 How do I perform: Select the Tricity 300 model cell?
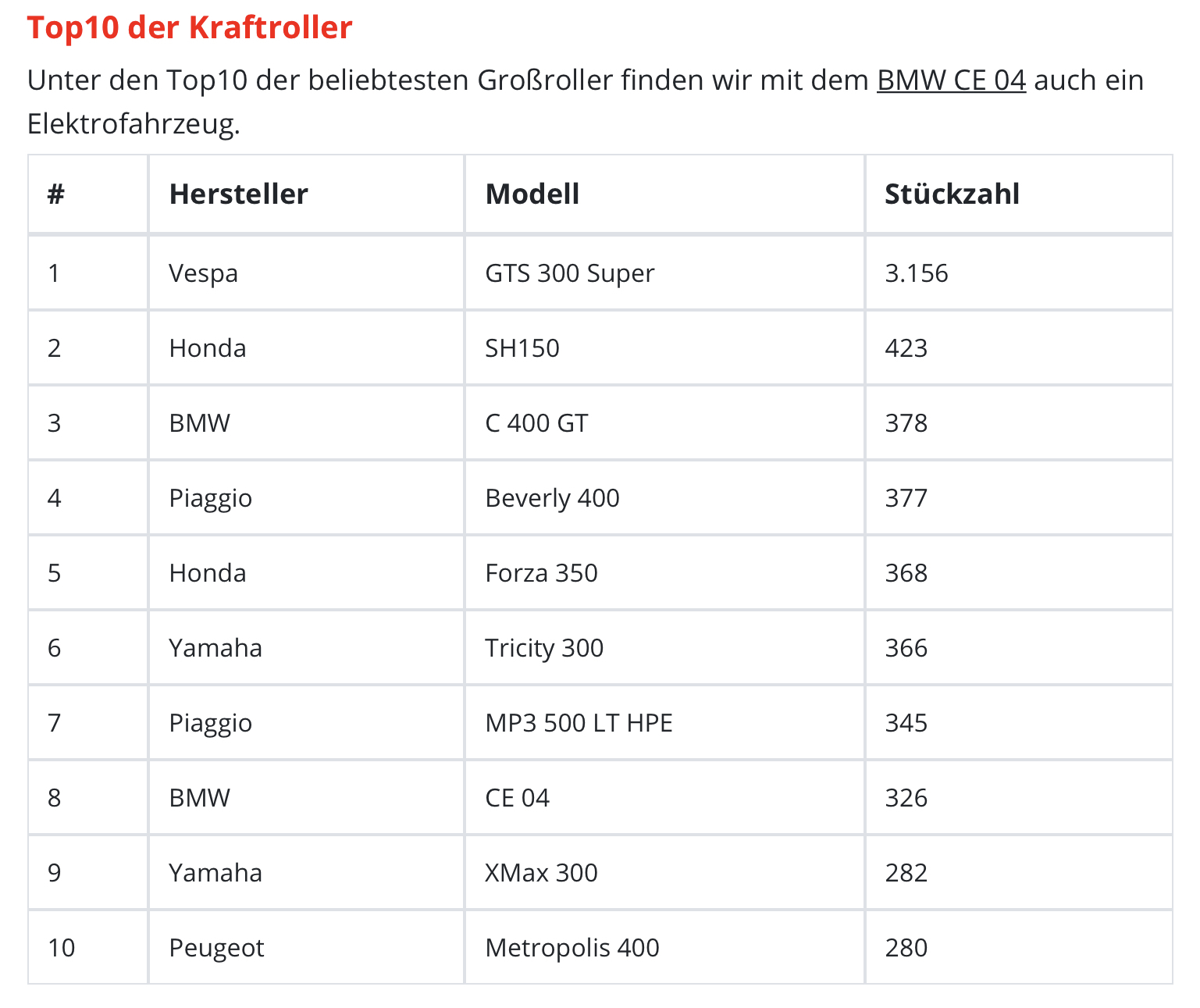[x=544, y=648]
